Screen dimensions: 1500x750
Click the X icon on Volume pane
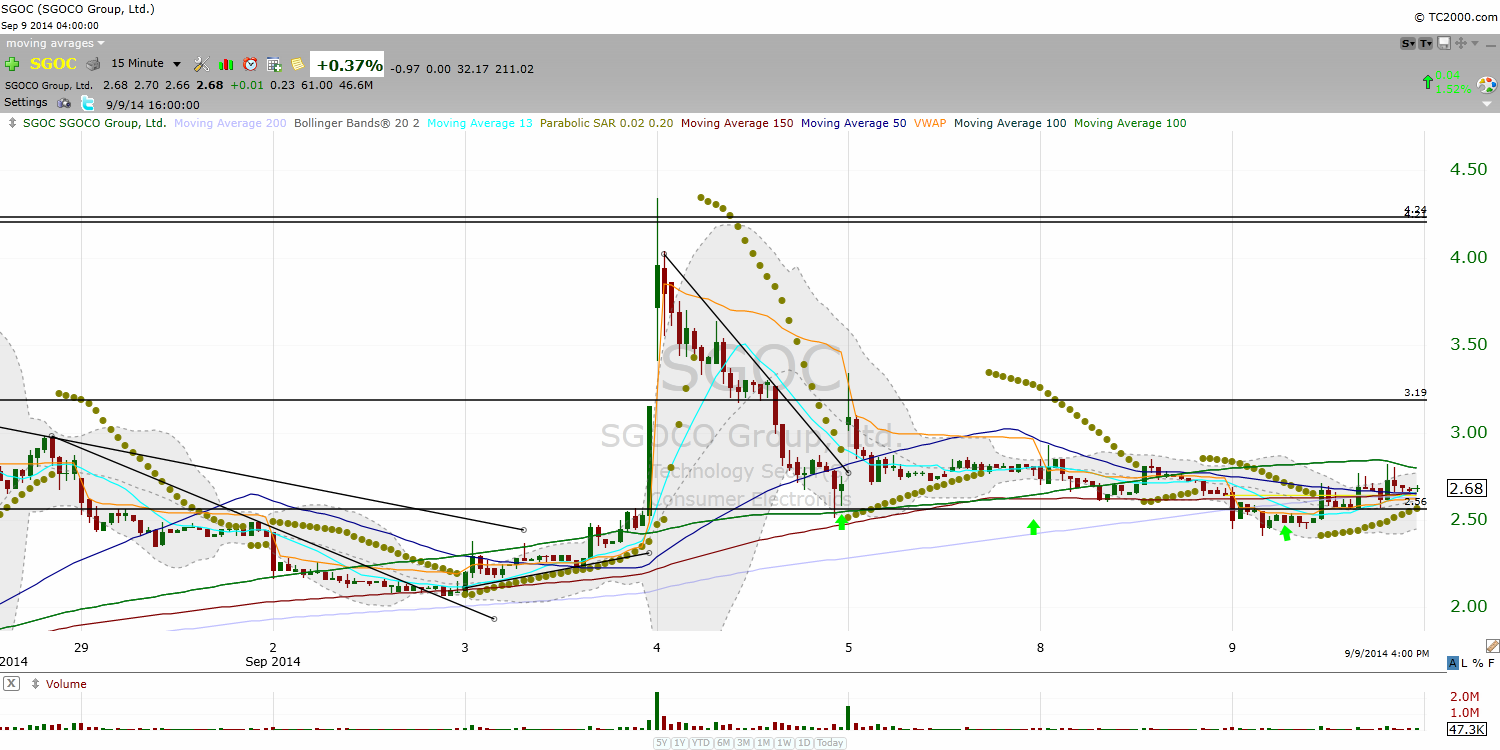(11, 684)
